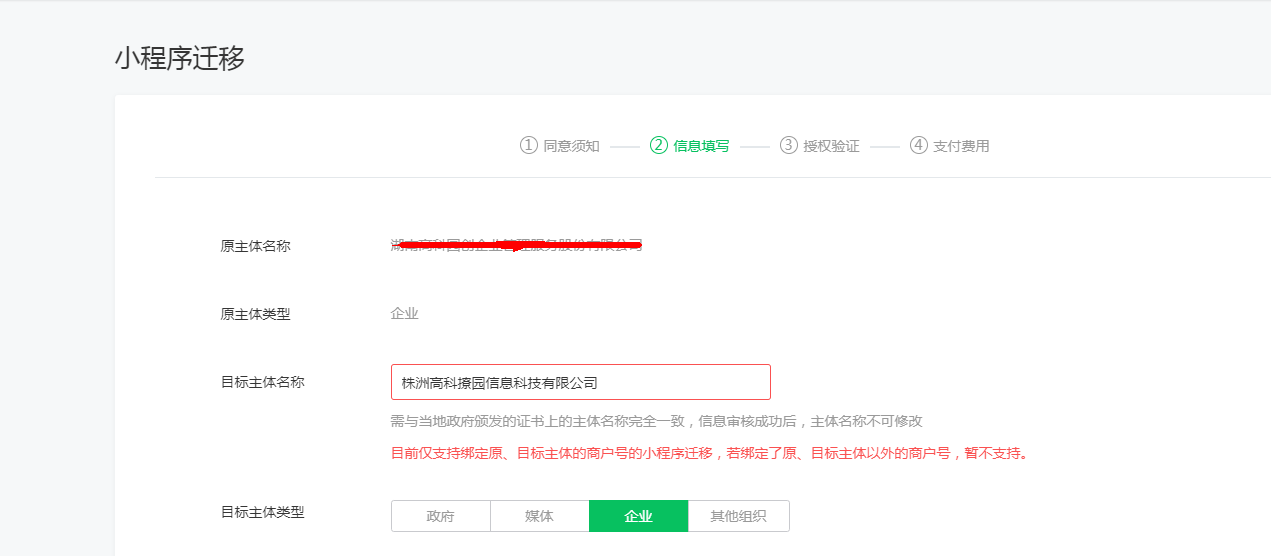The image size is (1271, 556).
Task: Click the 小程序迁移 page title
Action: tap(180, 59)
